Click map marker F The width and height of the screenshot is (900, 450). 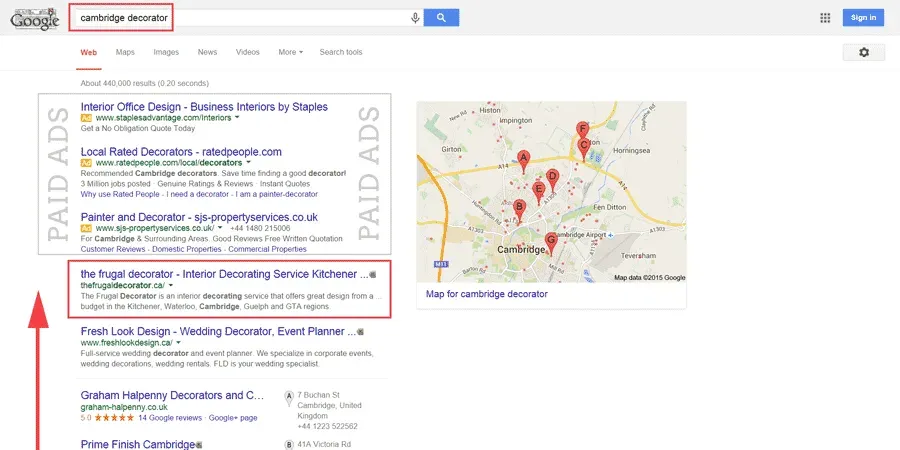pos(582,131)
